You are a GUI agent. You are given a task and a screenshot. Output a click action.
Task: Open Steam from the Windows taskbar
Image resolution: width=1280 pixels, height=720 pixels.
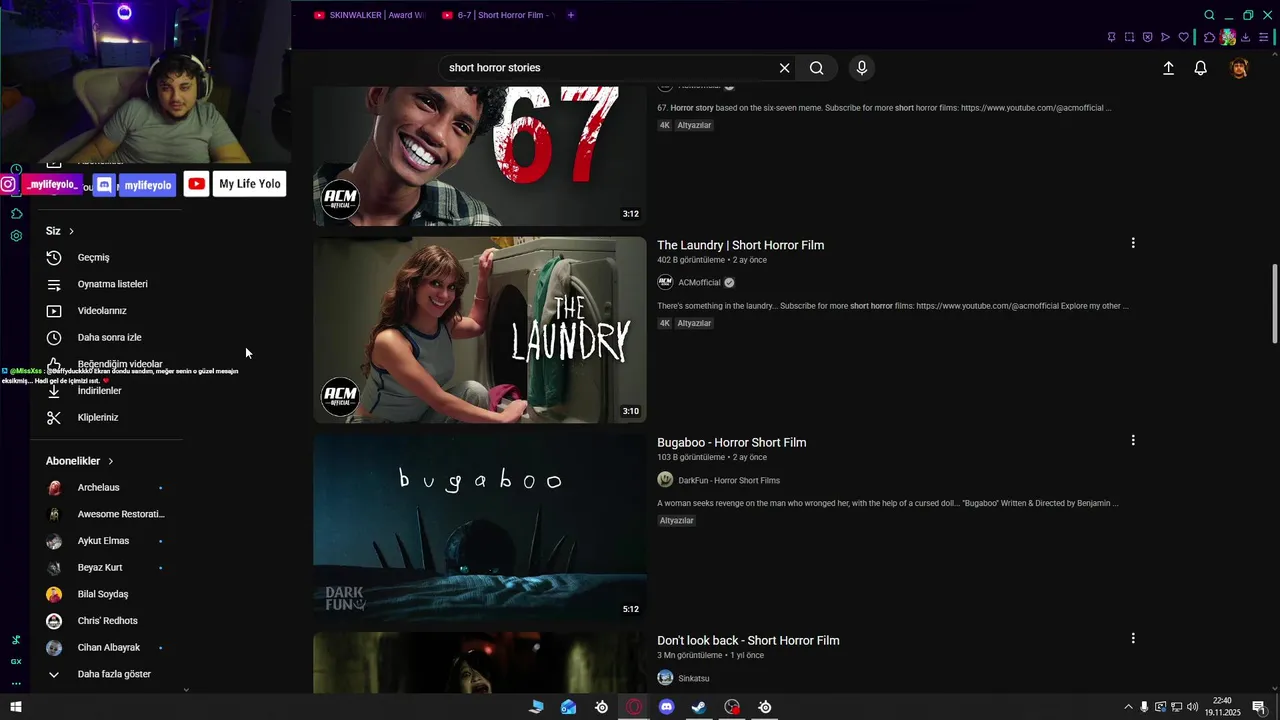[x=699, y=707]
